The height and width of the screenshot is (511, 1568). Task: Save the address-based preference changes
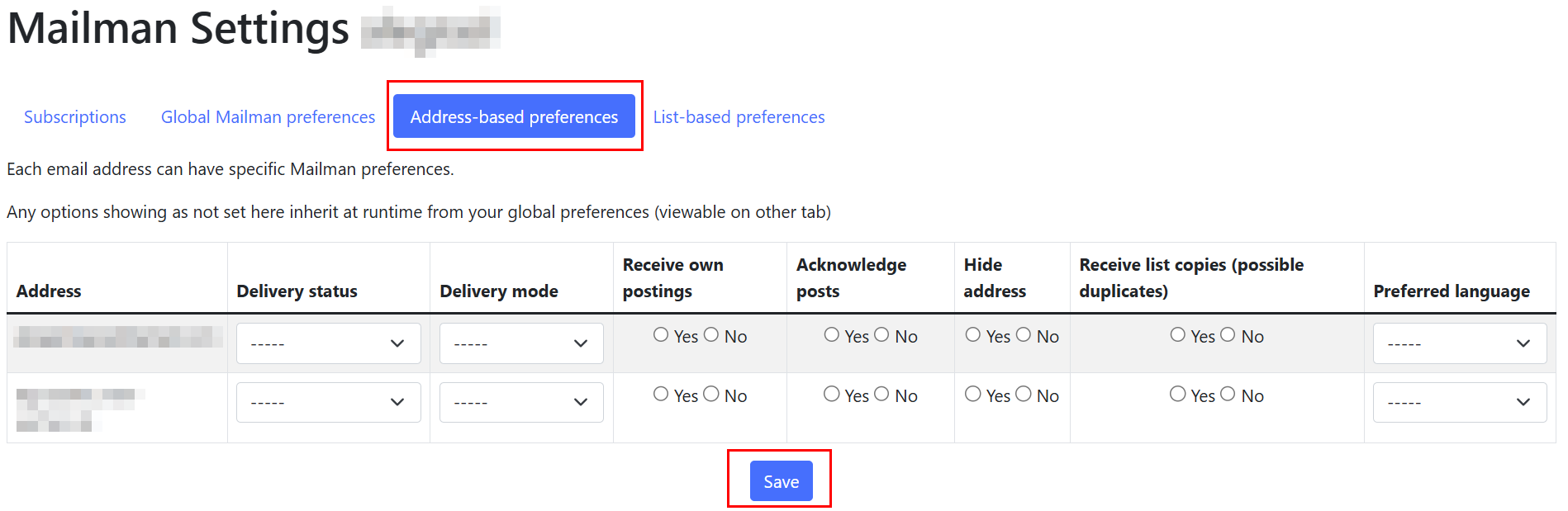click(780, 480)
